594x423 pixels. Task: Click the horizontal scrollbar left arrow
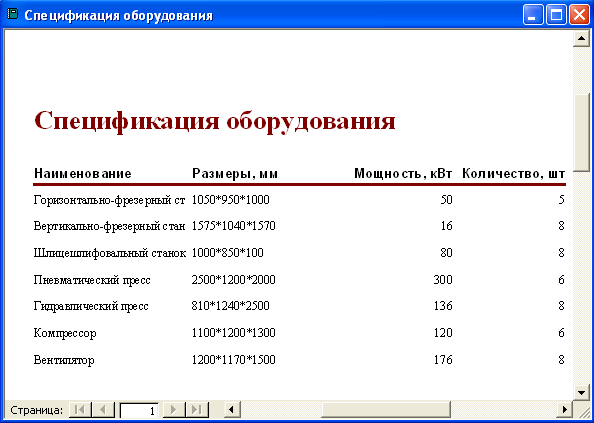tap(231, 410)
